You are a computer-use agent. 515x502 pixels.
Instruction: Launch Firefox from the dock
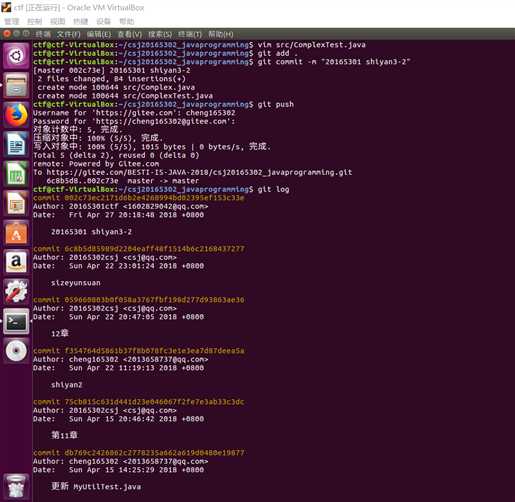pos(16,114)
